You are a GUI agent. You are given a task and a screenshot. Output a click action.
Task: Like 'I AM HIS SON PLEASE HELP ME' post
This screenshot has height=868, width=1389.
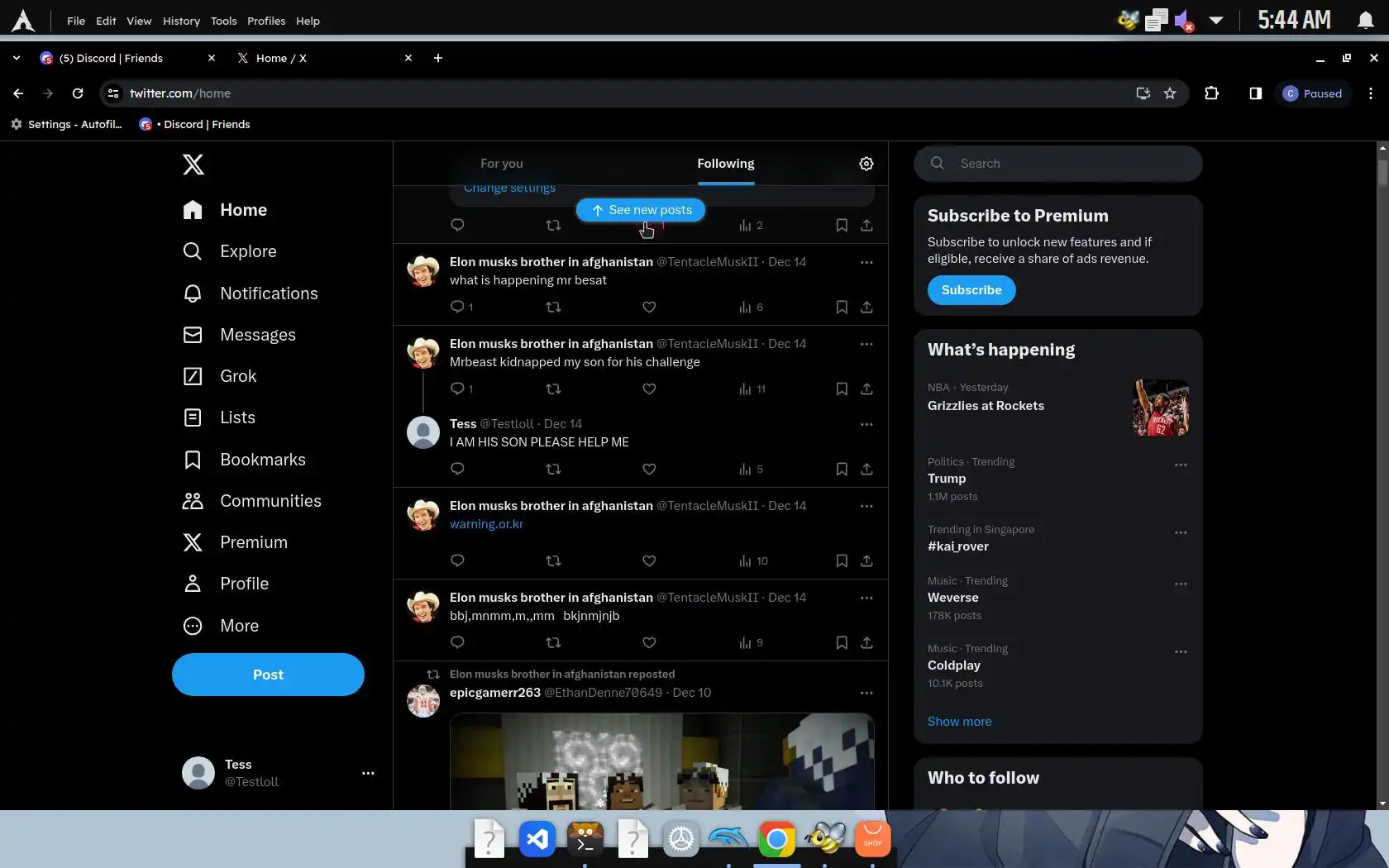tap(649, 469)
